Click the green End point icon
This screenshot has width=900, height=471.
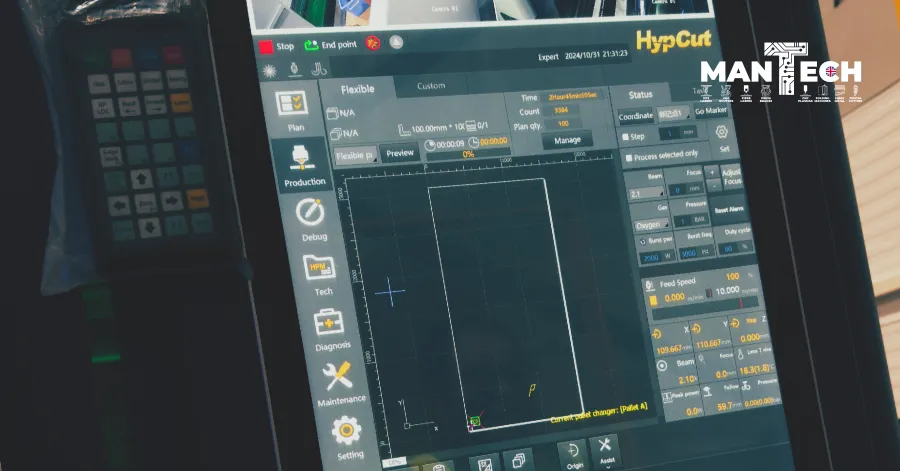coord(311,45)
